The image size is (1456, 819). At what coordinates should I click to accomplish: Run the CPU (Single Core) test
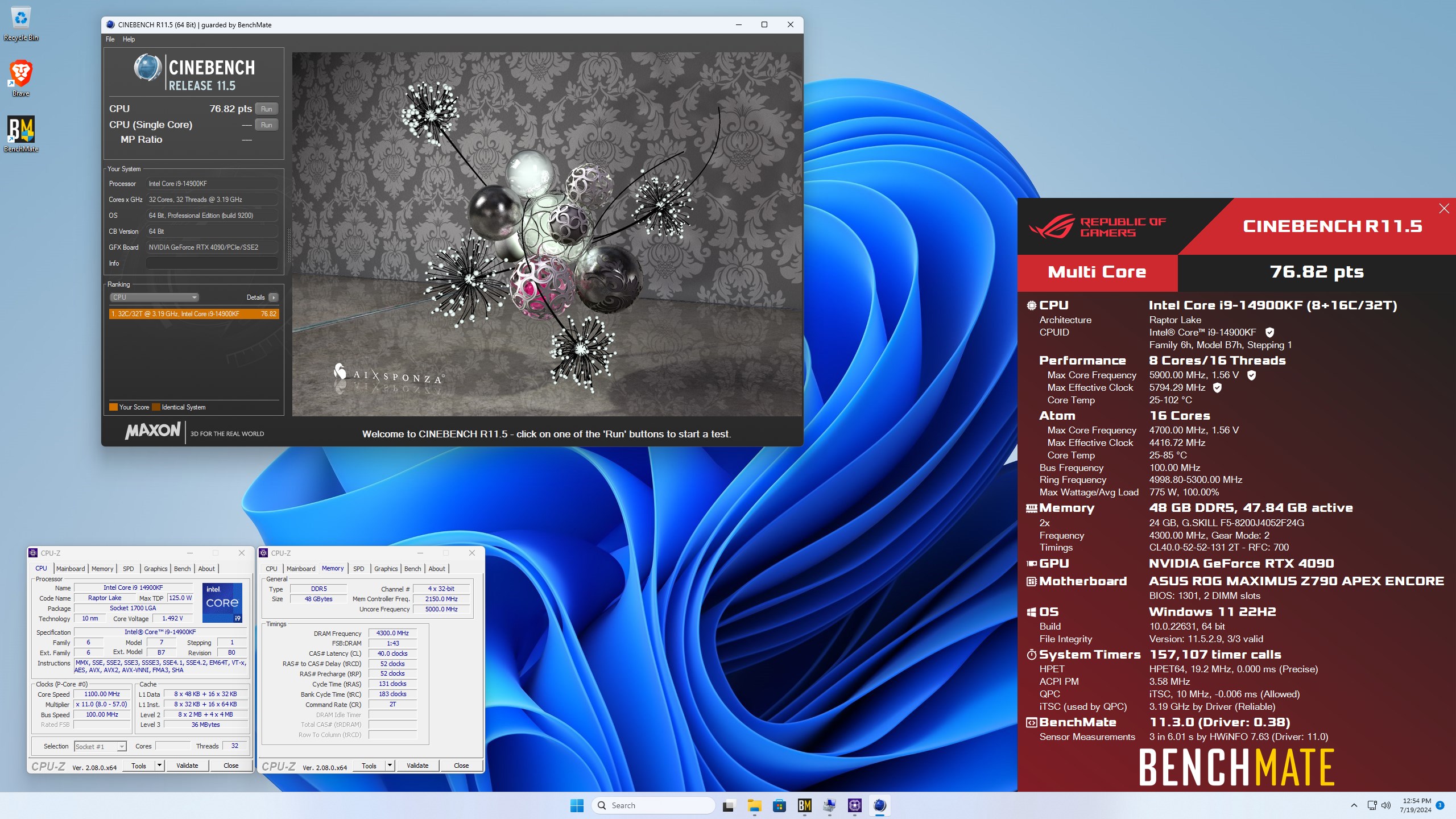tap(266, 125)
